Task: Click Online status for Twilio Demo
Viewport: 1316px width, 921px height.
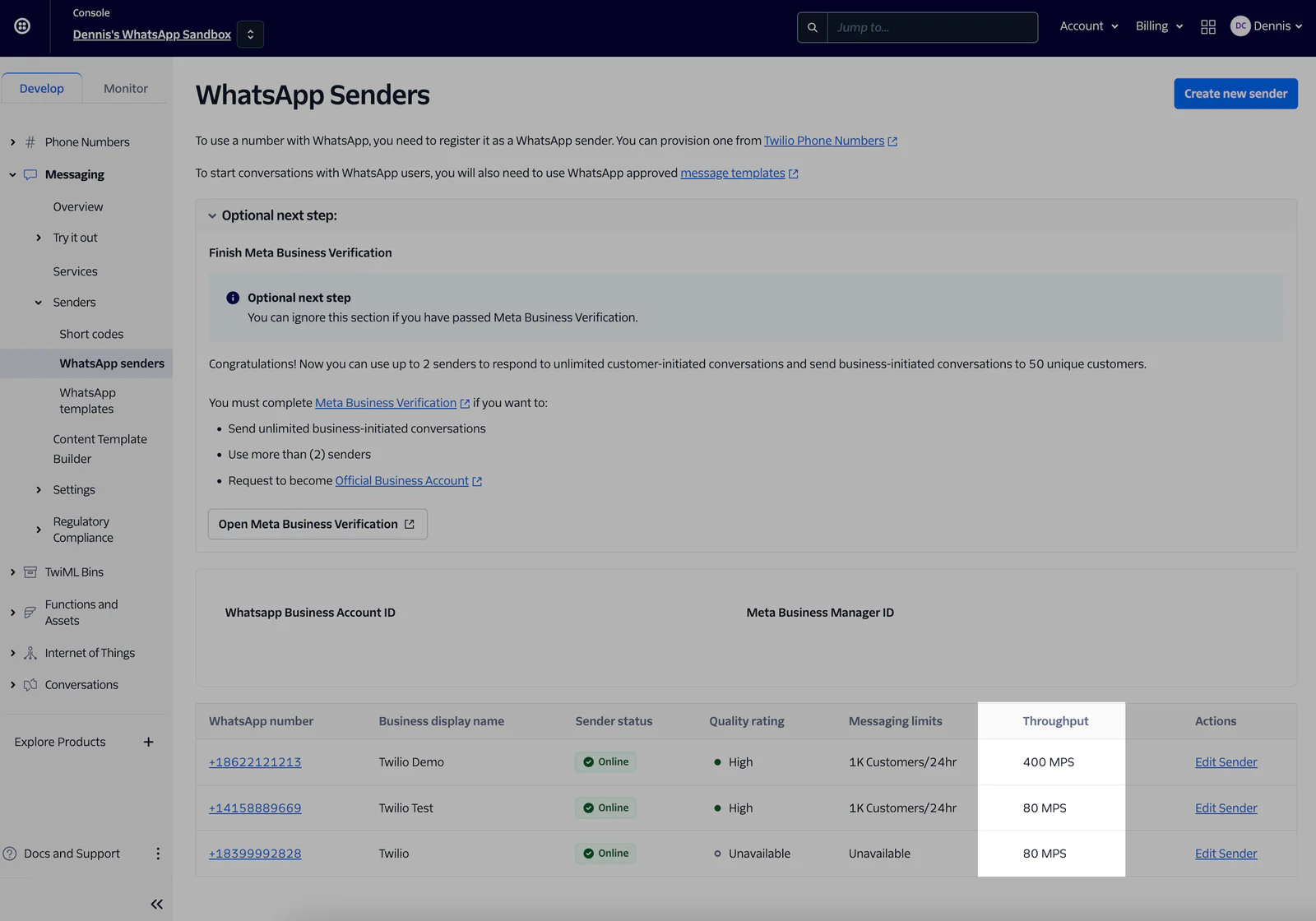Action: (605, 762)
